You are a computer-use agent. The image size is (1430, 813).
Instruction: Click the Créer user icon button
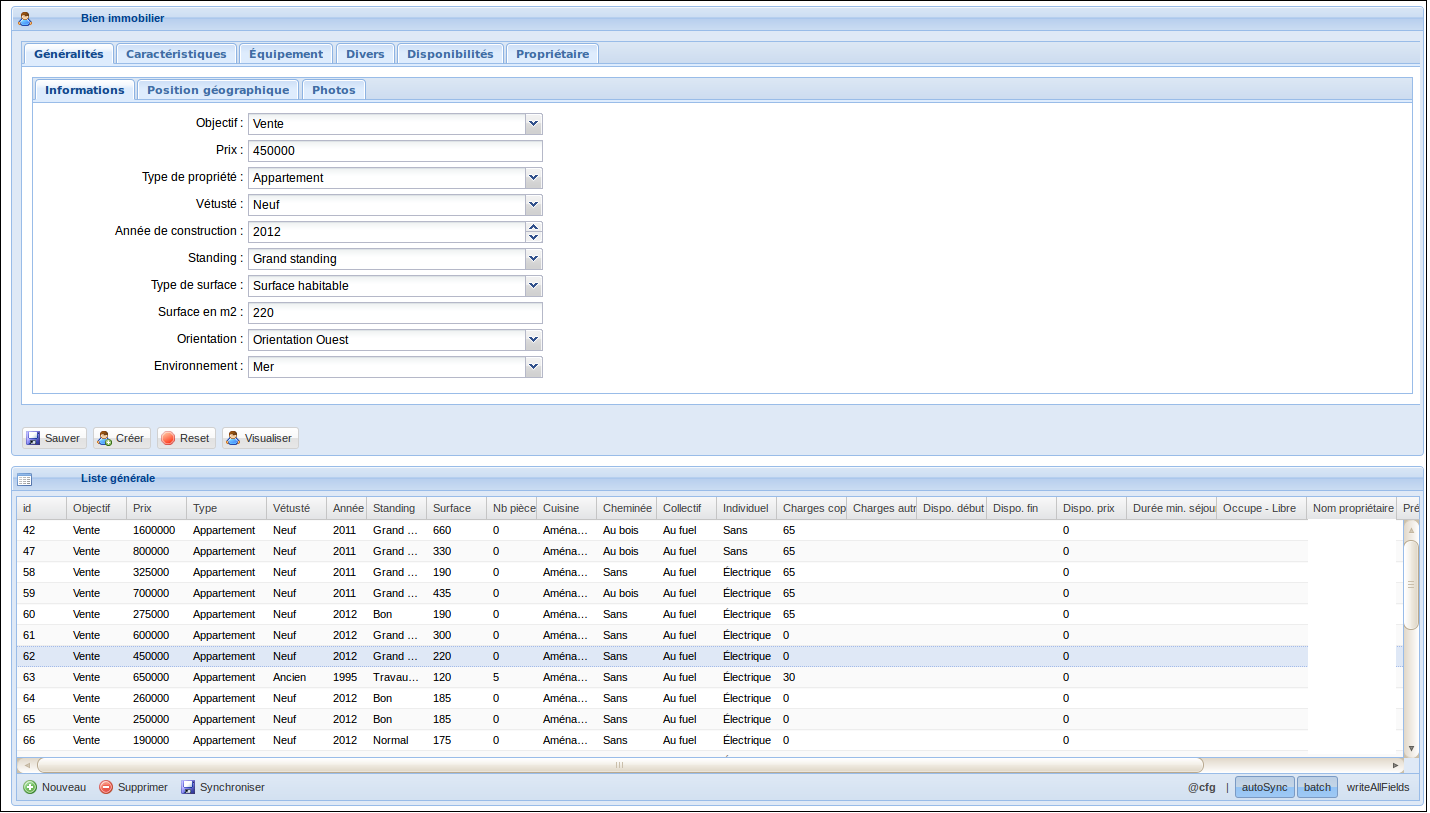[104, 438]
